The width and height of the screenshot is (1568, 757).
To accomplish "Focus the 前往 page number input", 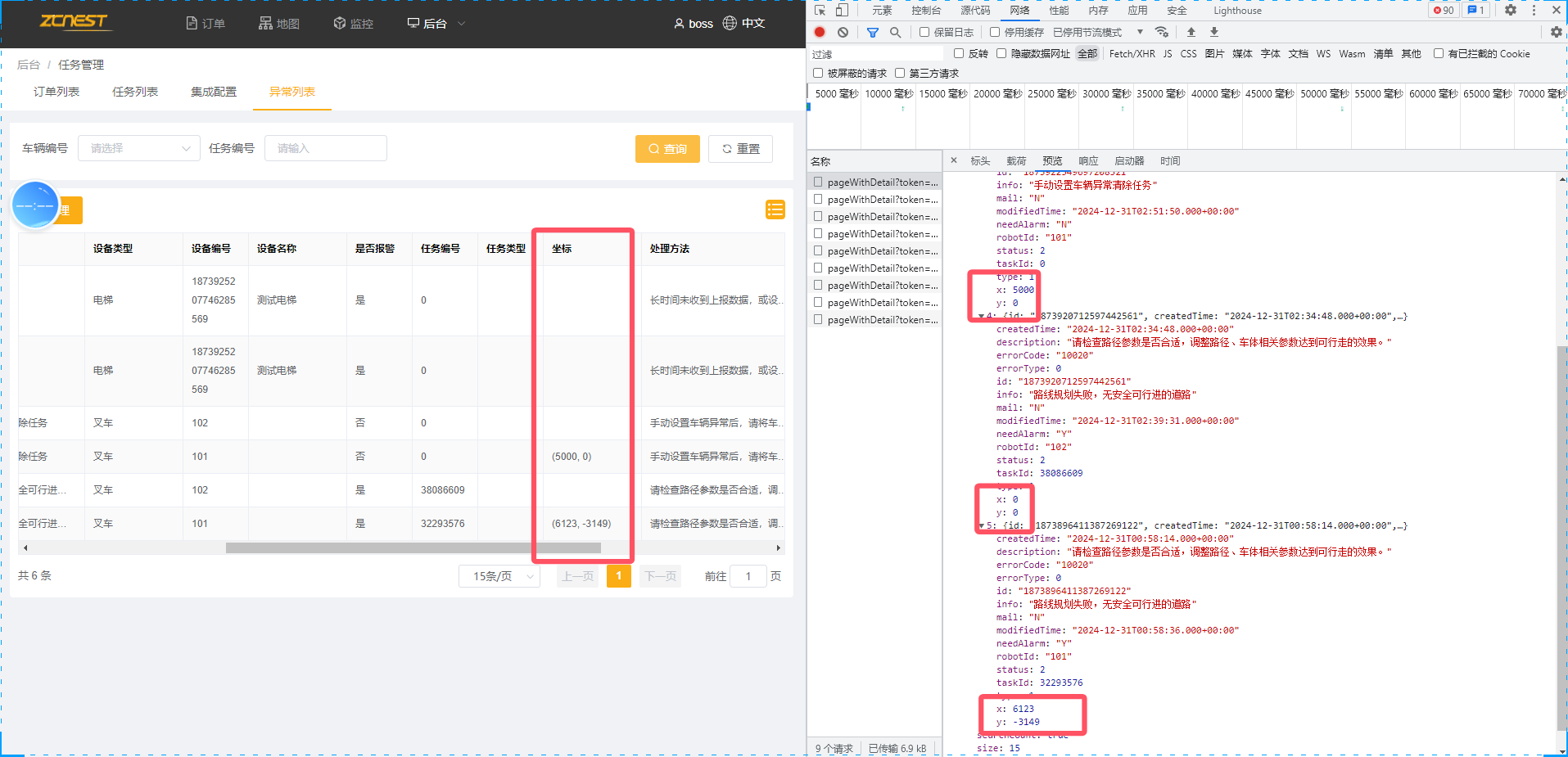I will (x=748, y=576).
